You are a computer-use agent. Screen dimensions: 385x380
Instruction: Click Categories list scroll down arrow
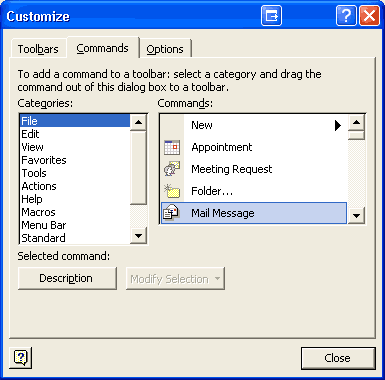tap(138, 236)
